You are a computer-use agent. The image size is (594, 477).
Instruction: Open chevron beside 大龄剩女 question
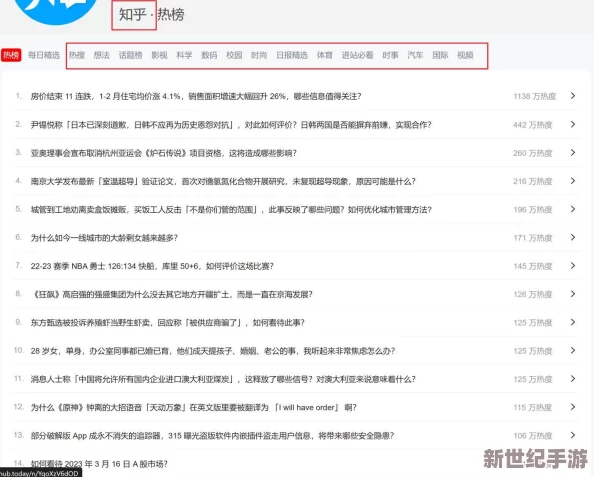coord(573,238)
